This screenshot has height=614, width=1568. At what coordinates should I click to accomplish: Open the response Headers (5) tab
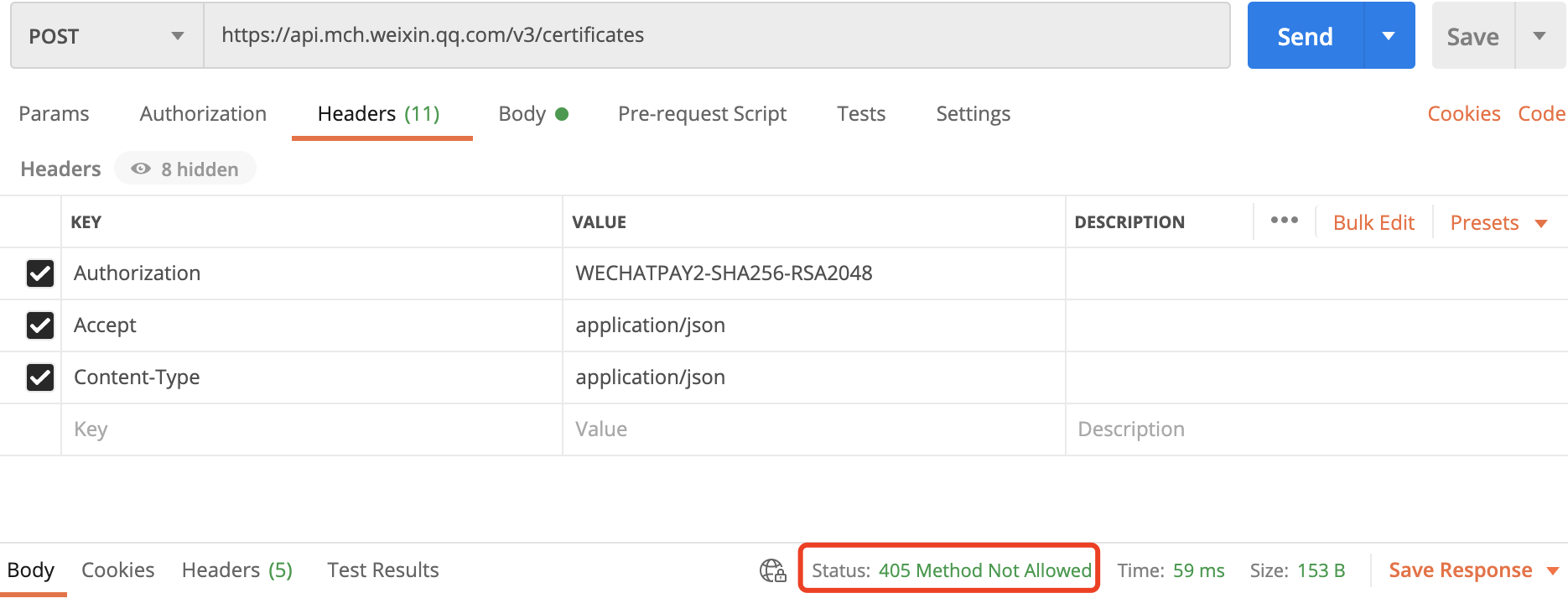point(237,570)
